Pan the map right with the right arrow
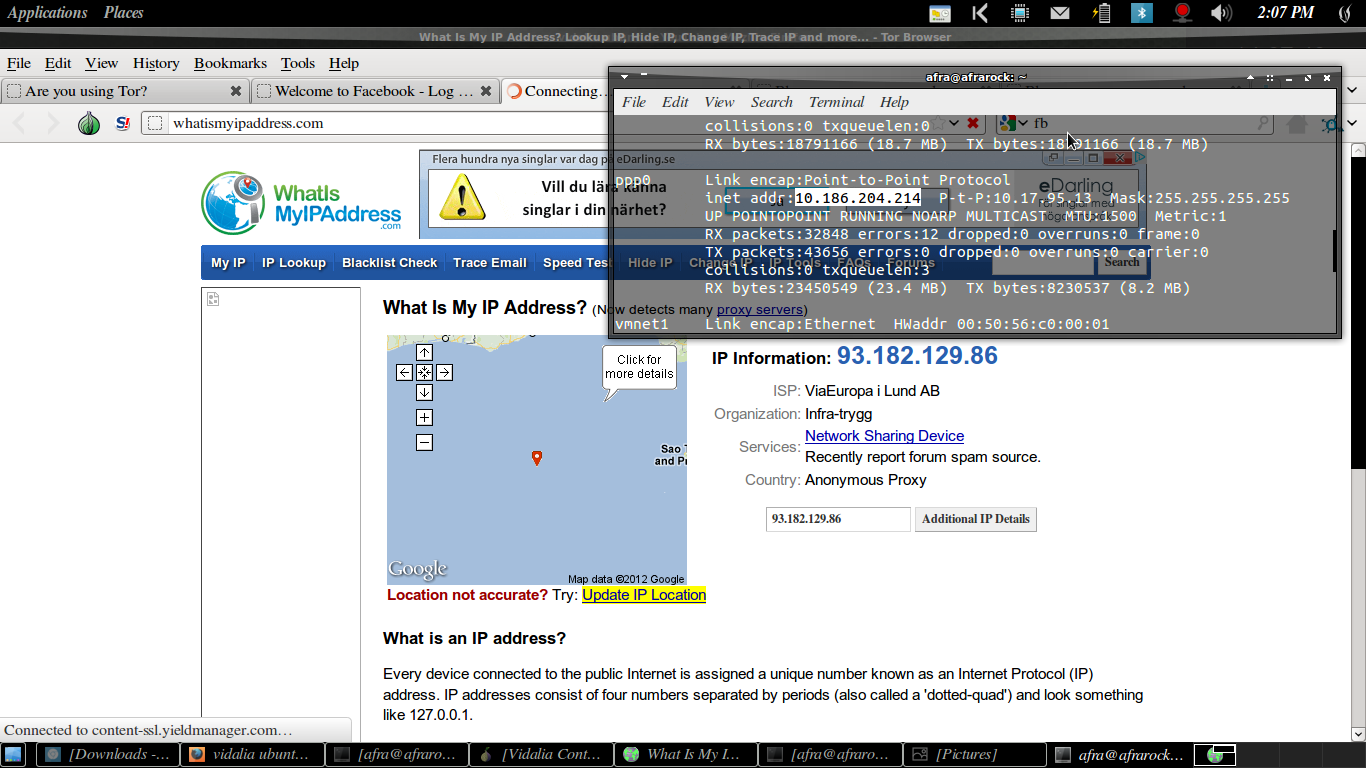The width and height of the screenshot is (1366, 768). (444, 372)
